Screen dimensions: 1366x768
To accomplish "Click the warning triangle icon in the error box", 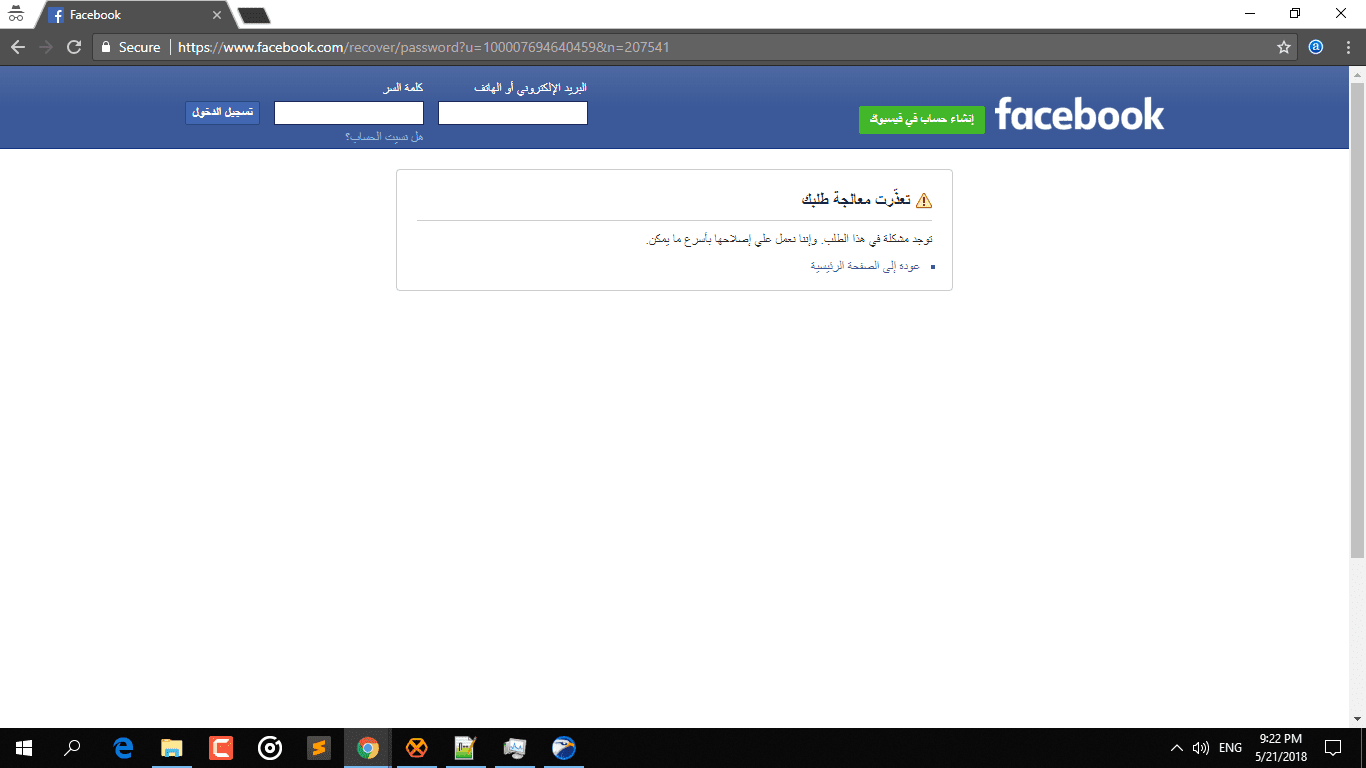I will pyautogui.click(x=923, y=200).
